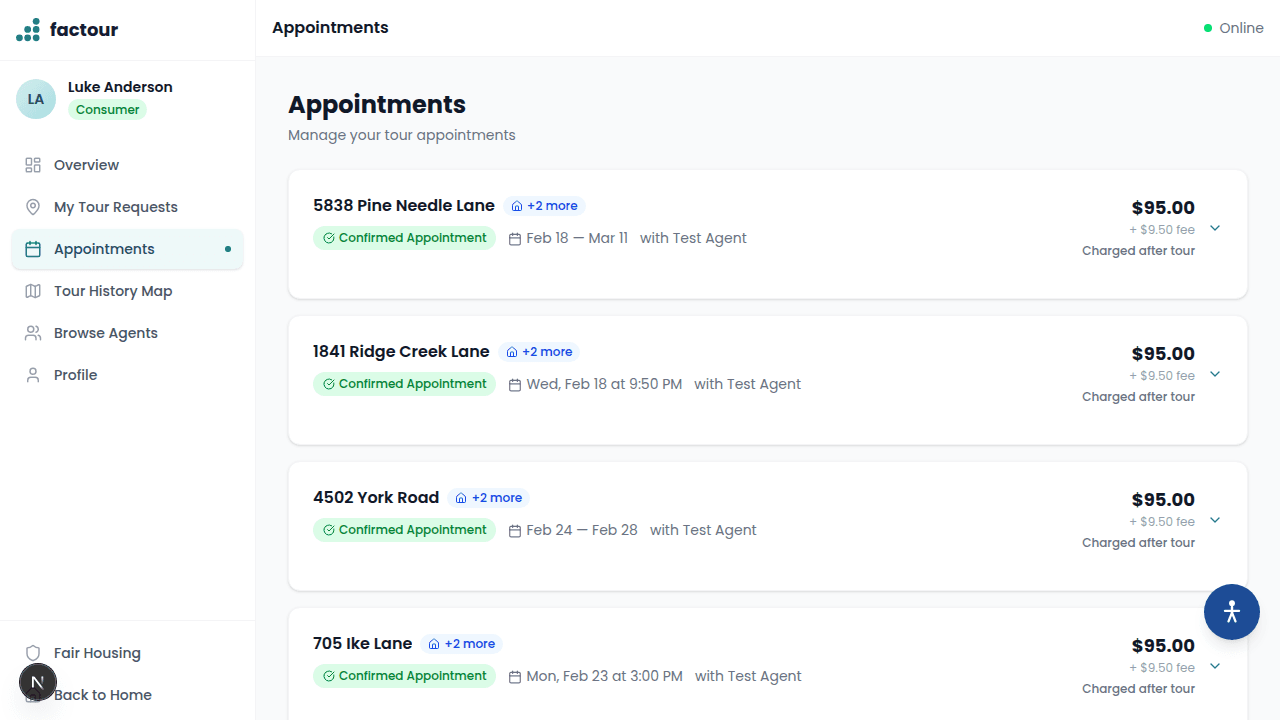Click the Appointments calendar icon in sidebar
The width and height of the screenshot is (1280, 720).
32,249
